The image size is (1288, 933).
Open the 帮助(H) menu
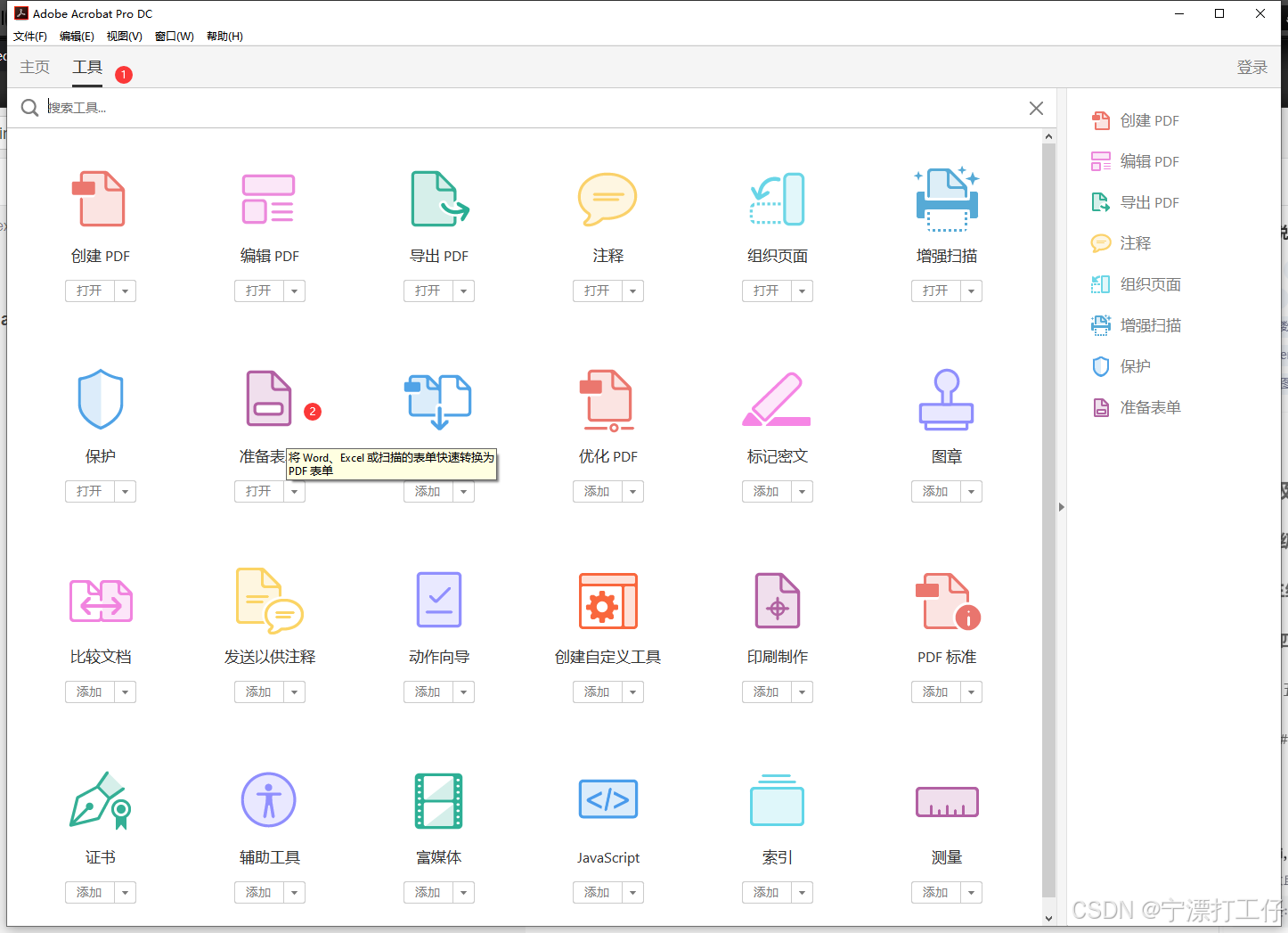tap(224, 37)
